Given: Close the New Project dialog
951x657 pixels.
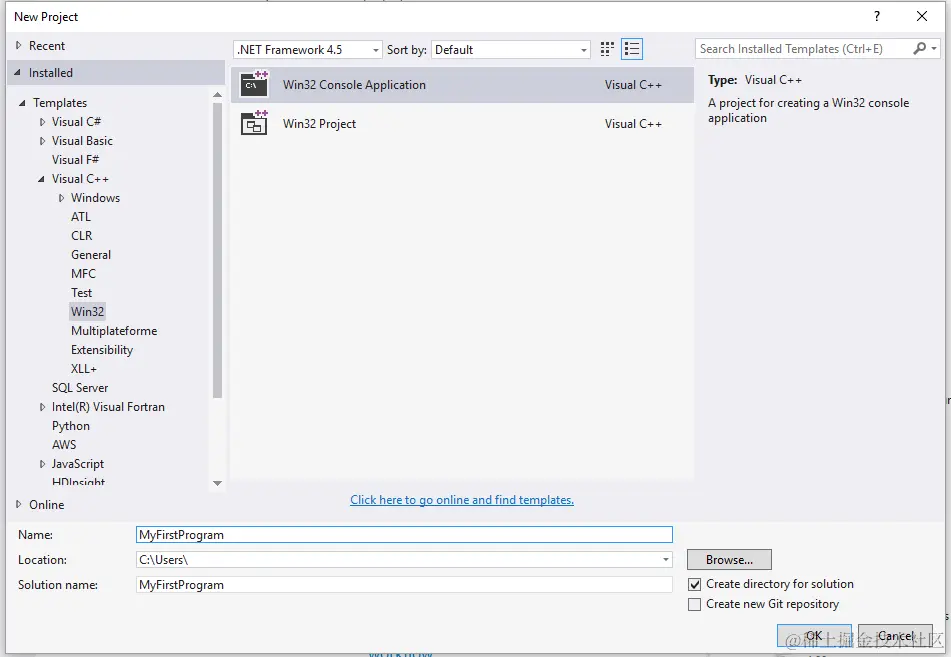Looking at the screenshot, I should [921, 16].
